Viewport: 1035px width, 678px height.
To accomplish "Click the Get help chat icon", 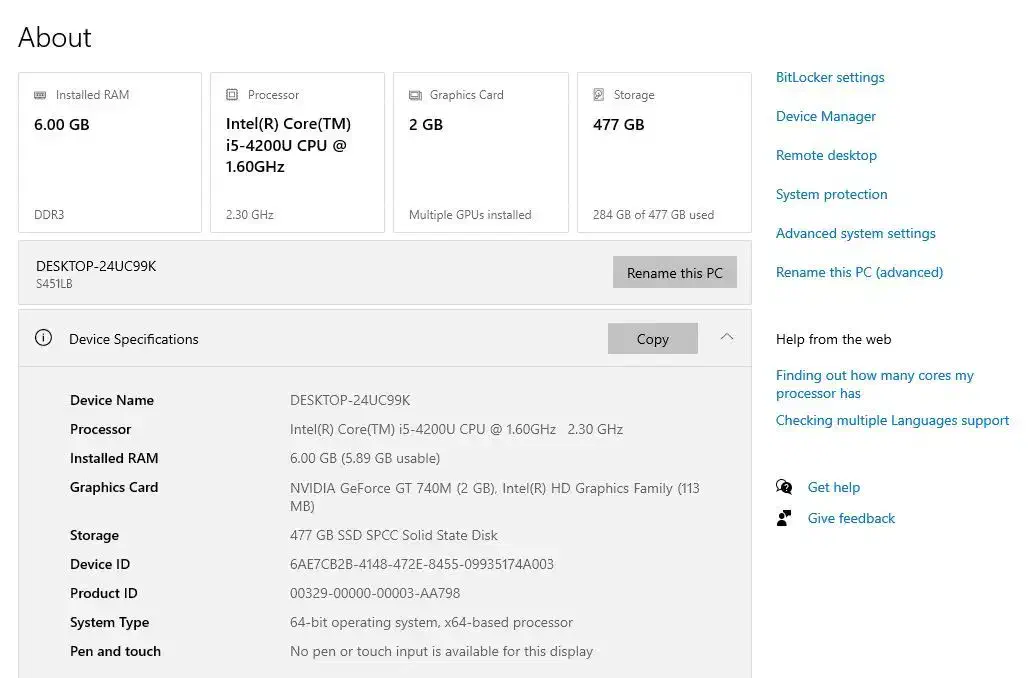I will click(x=784, y=487).
